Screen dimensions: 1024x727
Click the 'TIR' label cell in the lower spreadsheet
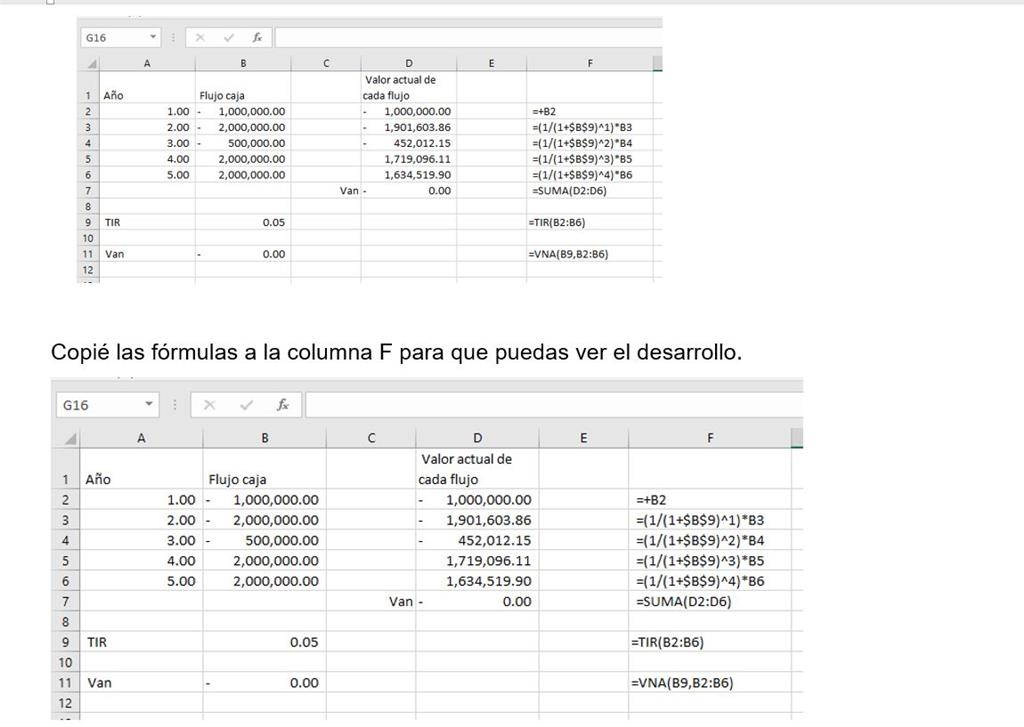141,642
